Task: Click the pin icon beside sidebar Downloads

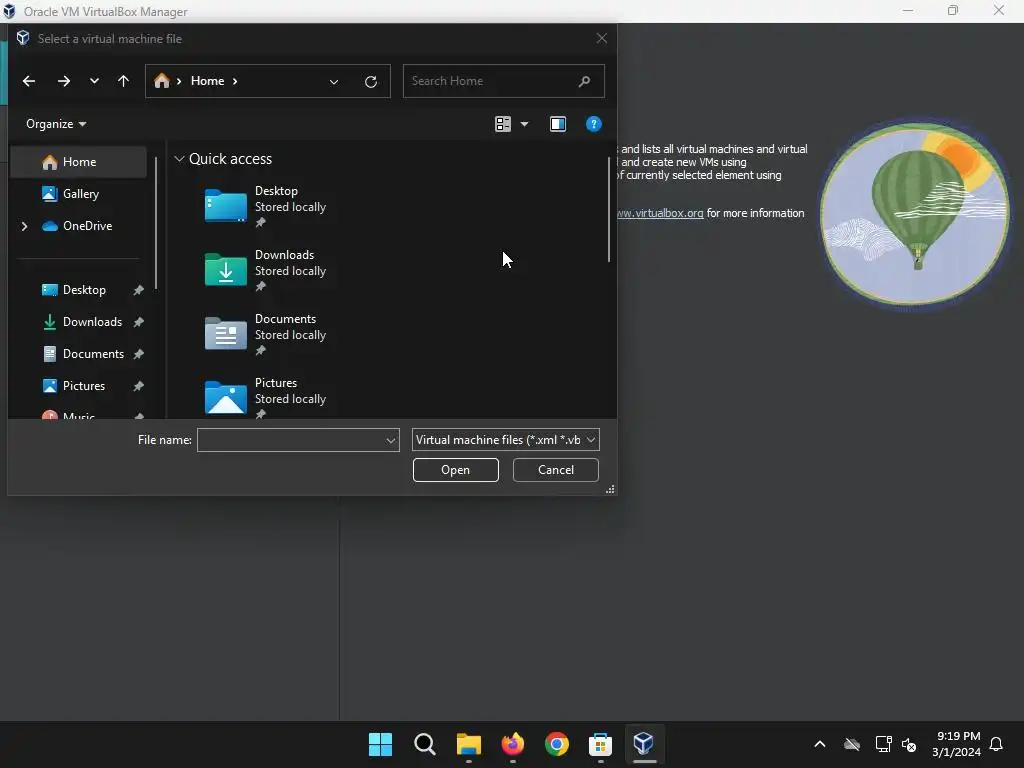Action: tap(138, 322)
